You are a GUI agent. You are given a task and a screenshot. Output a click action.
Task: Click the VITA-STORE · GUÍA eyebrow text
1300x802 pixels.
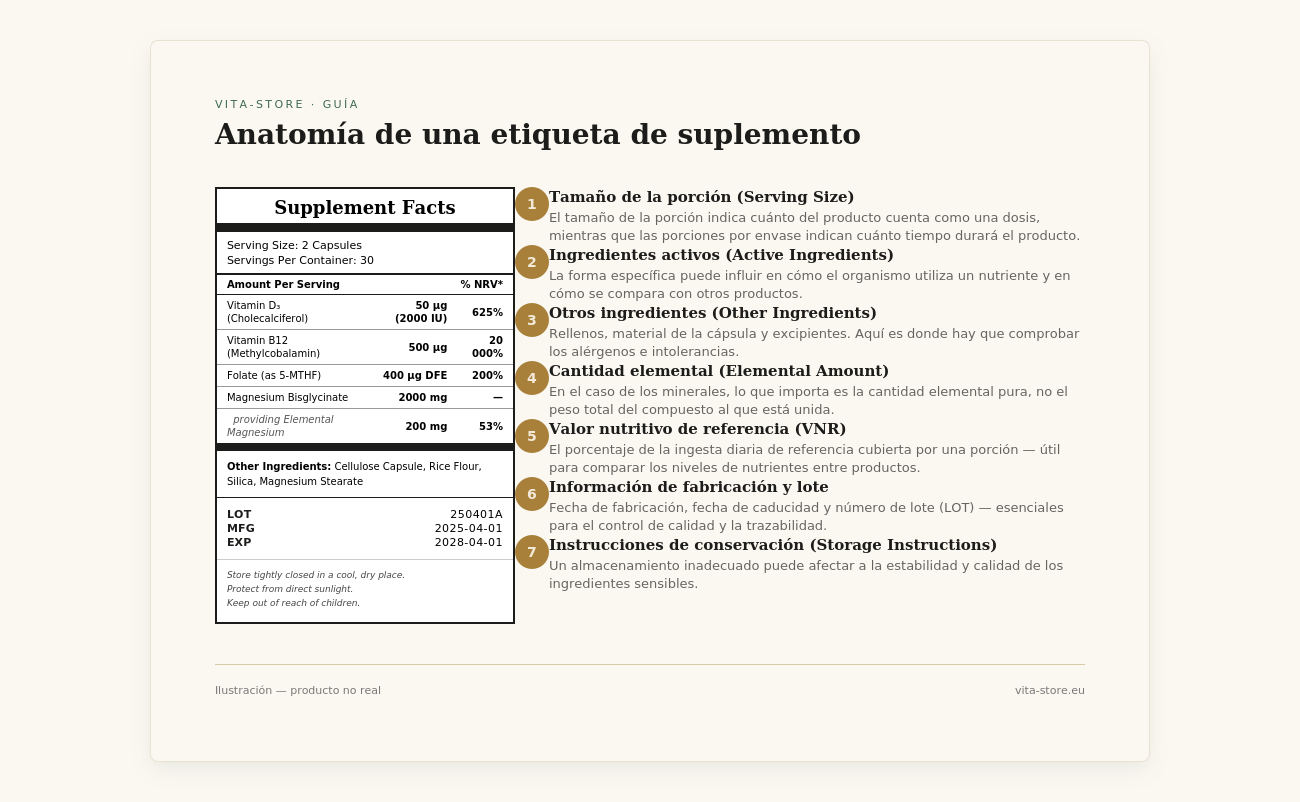point(287,104)
